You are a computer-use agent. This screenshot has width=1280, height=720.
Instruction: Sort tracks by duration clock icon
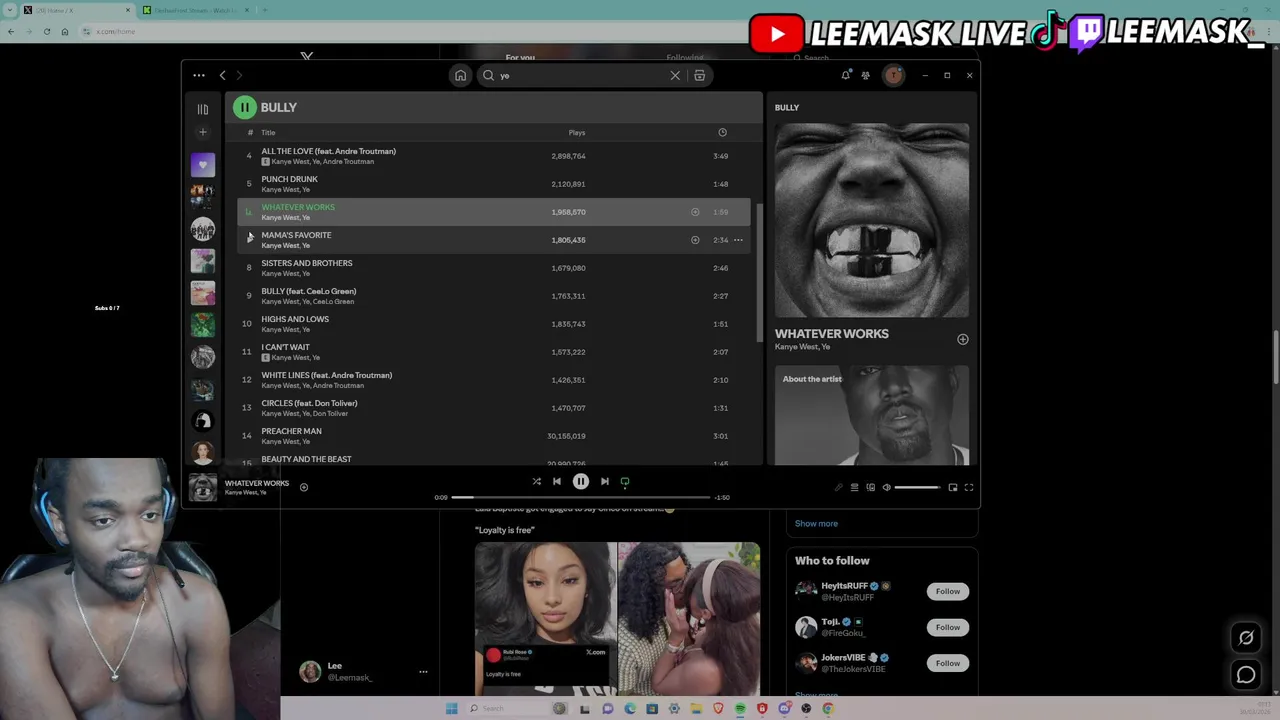[x=722, y=132]
